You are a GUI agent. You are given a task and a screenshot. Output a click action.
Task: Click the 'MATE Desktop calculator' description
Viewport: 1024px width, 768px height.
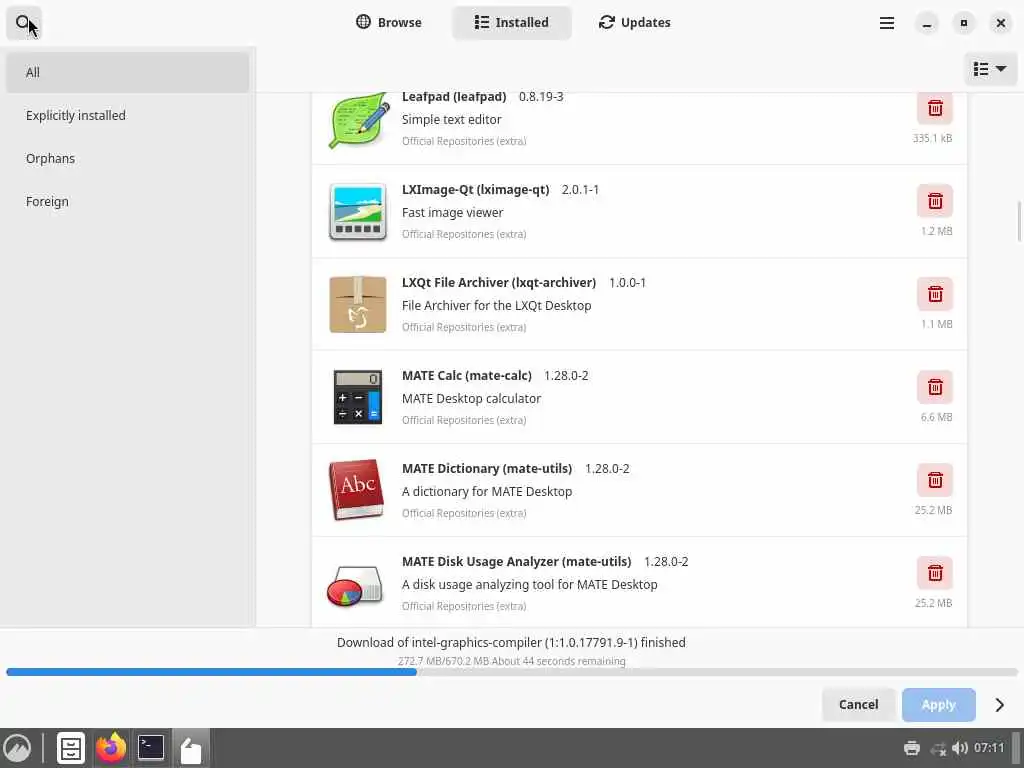[x=472, y=398]
